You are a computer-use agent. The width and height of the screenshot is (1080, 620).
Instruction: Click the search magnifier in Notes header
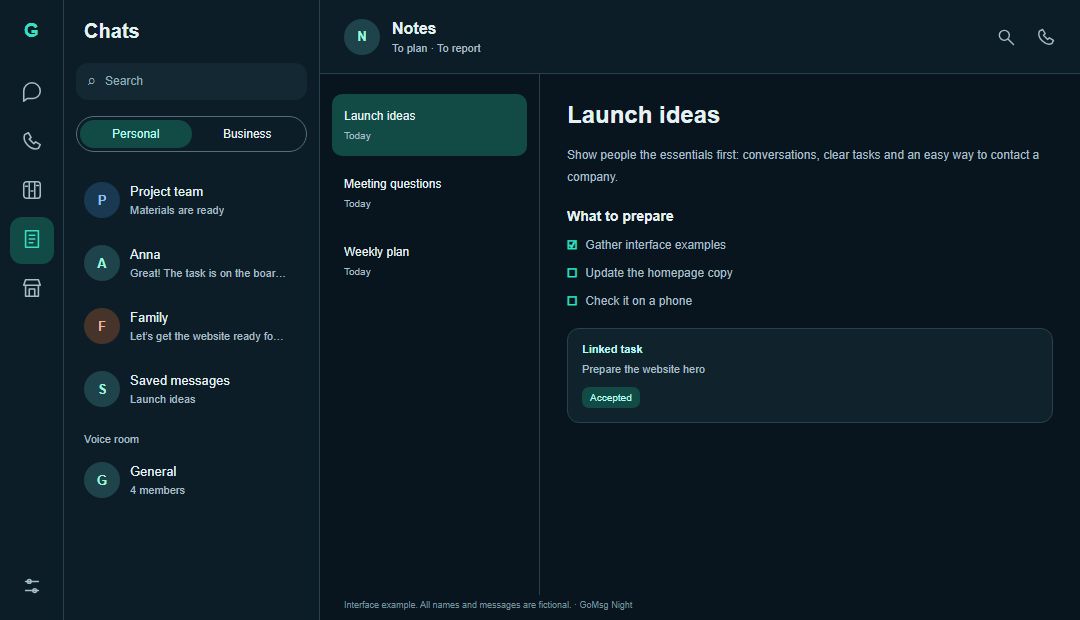click(1006, 37)
